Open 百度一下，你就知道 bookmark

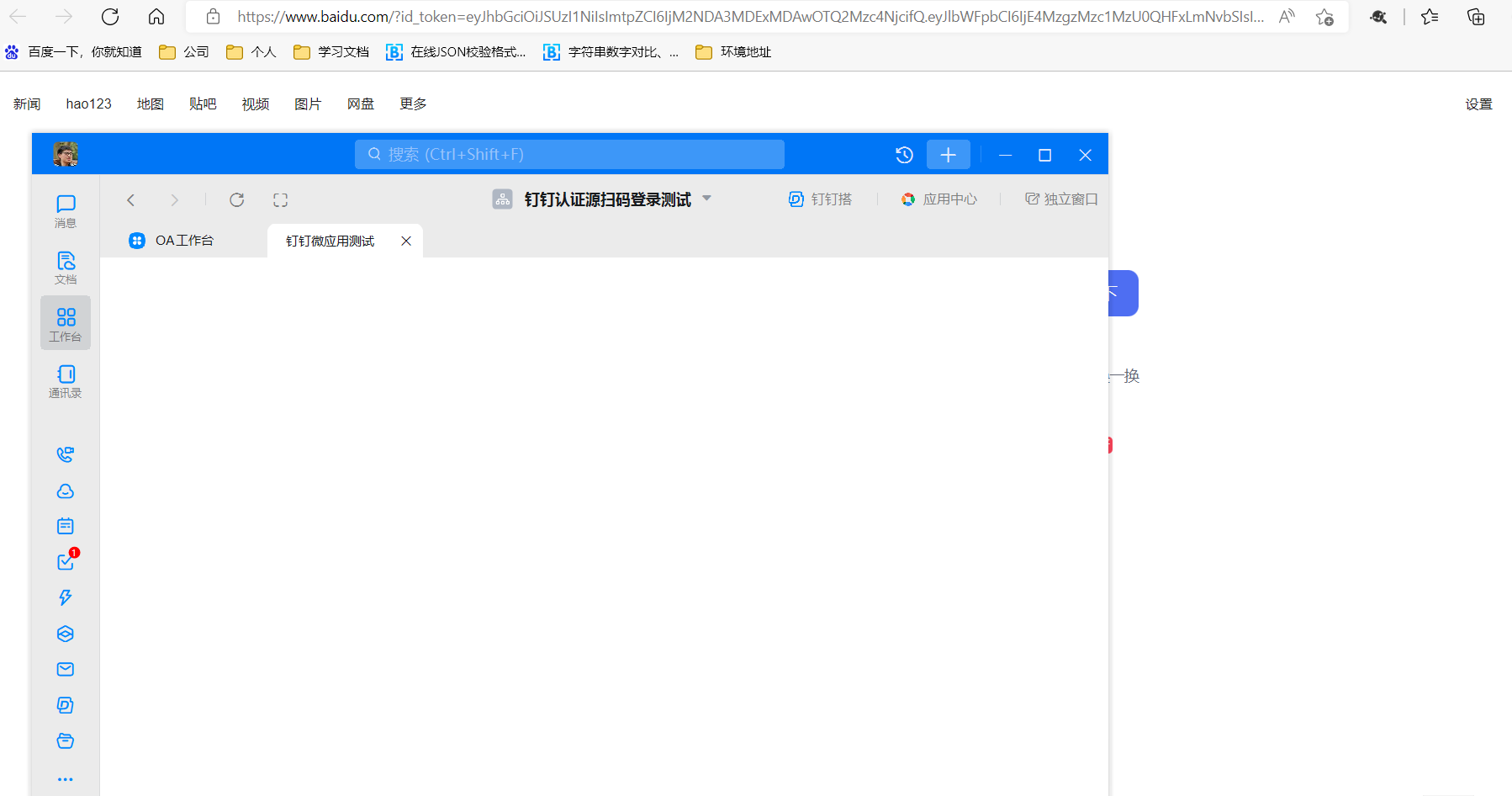(73, 52)
